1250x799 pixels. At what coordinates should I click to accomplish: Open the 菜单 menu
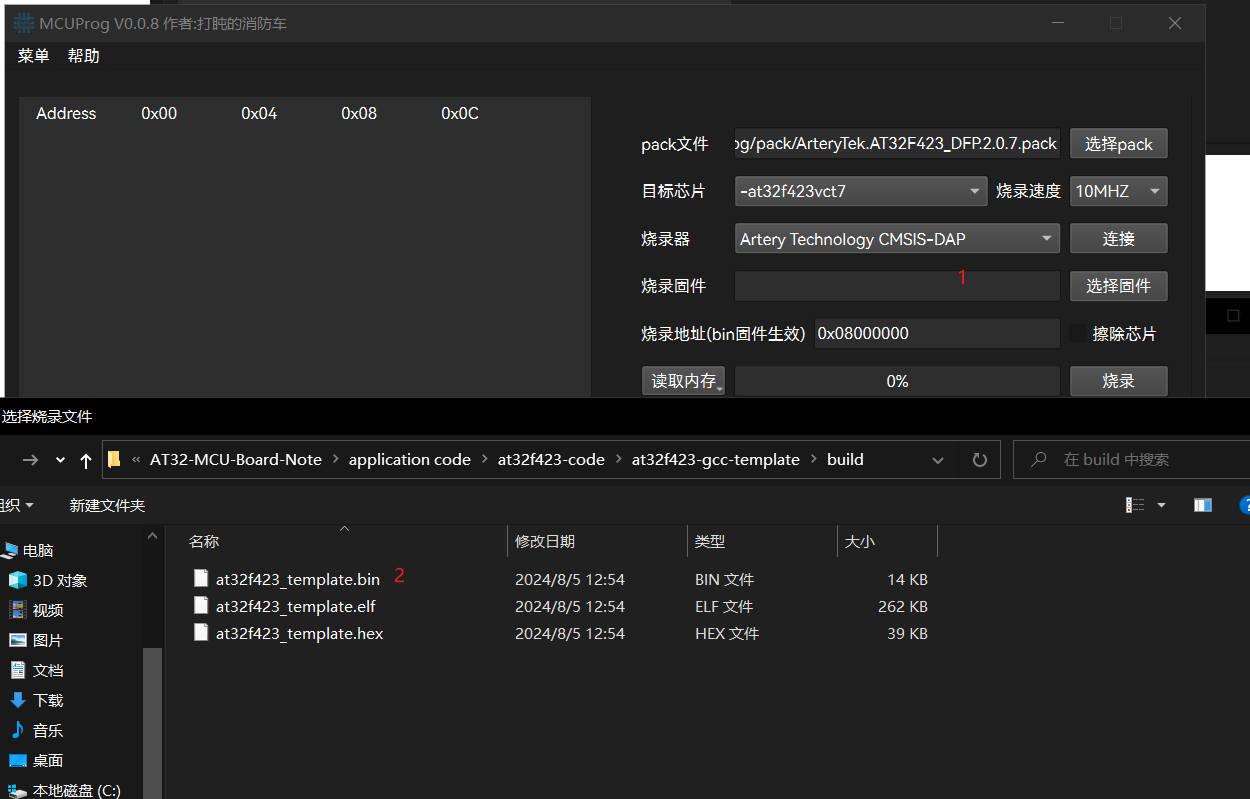33,56
